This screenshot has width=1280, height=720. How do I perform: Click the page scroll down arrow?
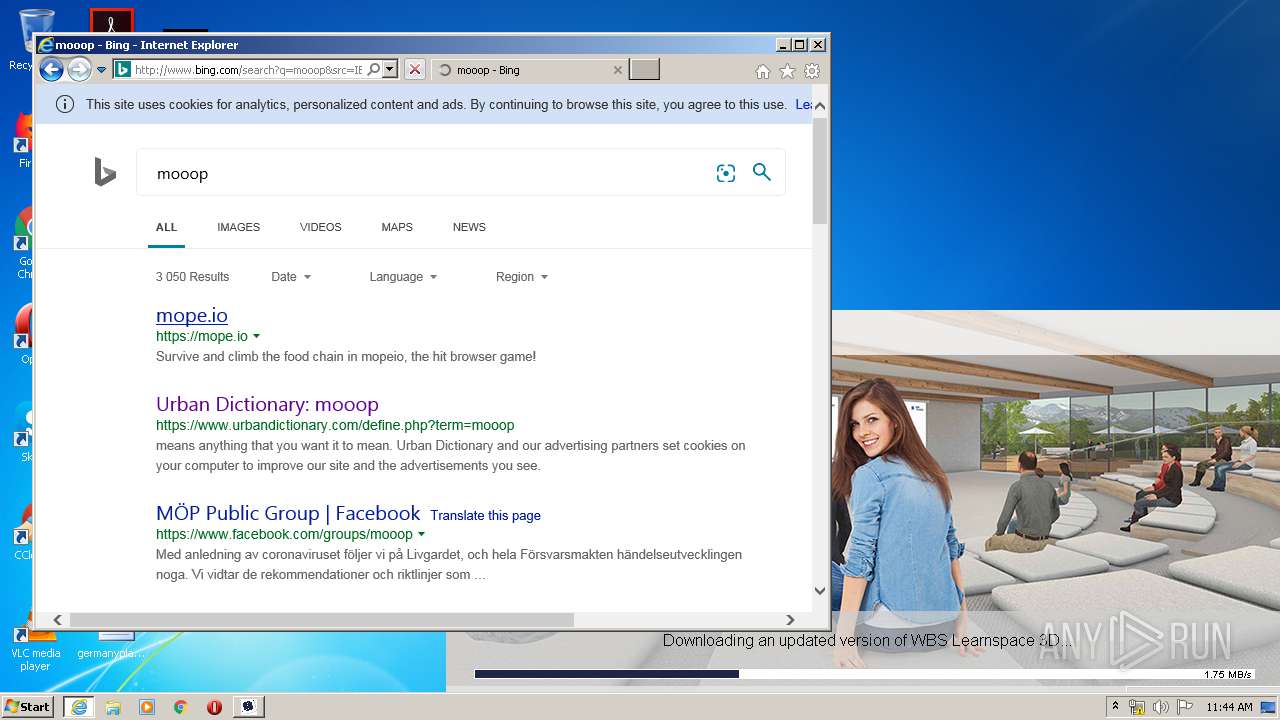pyautogui.click(x=820, y=591)
